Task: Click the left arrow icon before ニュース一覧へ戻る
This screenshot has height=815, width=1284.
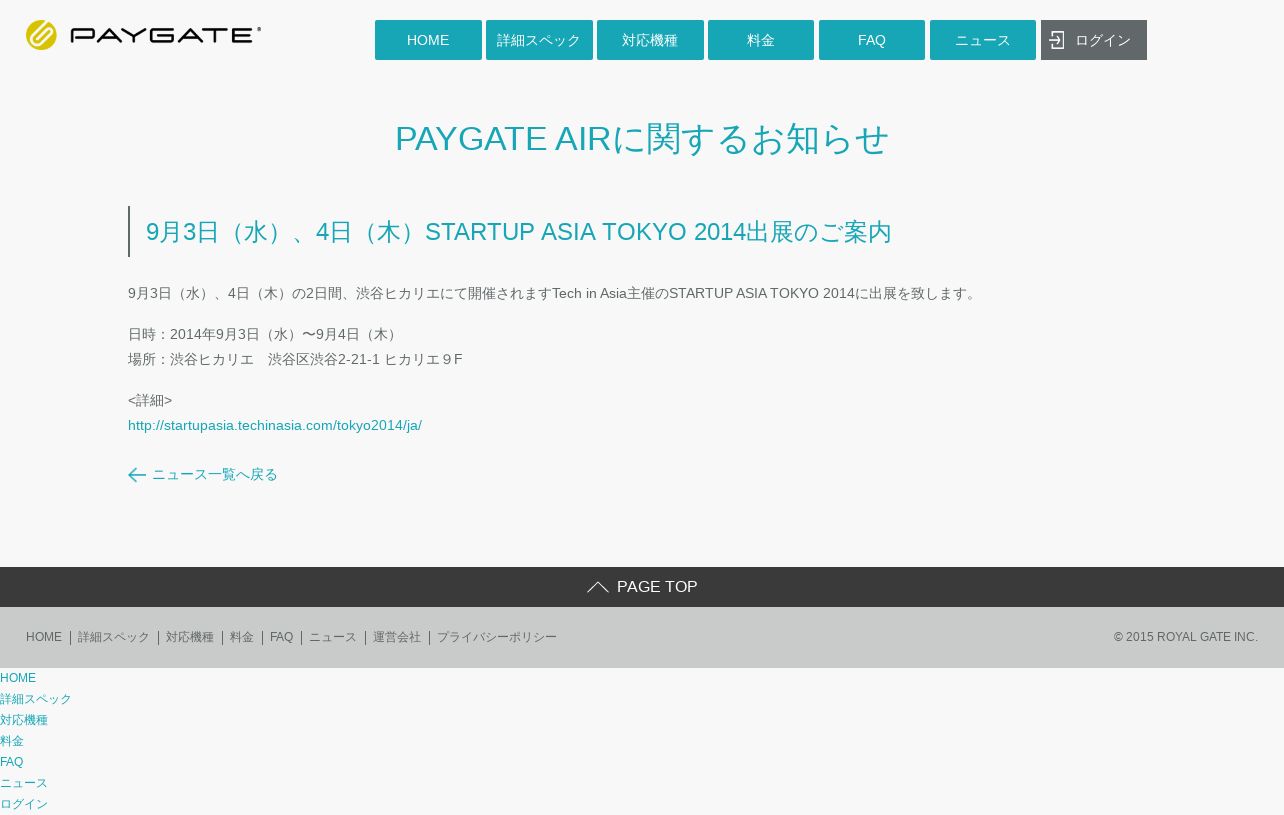Action: [137, 475]
